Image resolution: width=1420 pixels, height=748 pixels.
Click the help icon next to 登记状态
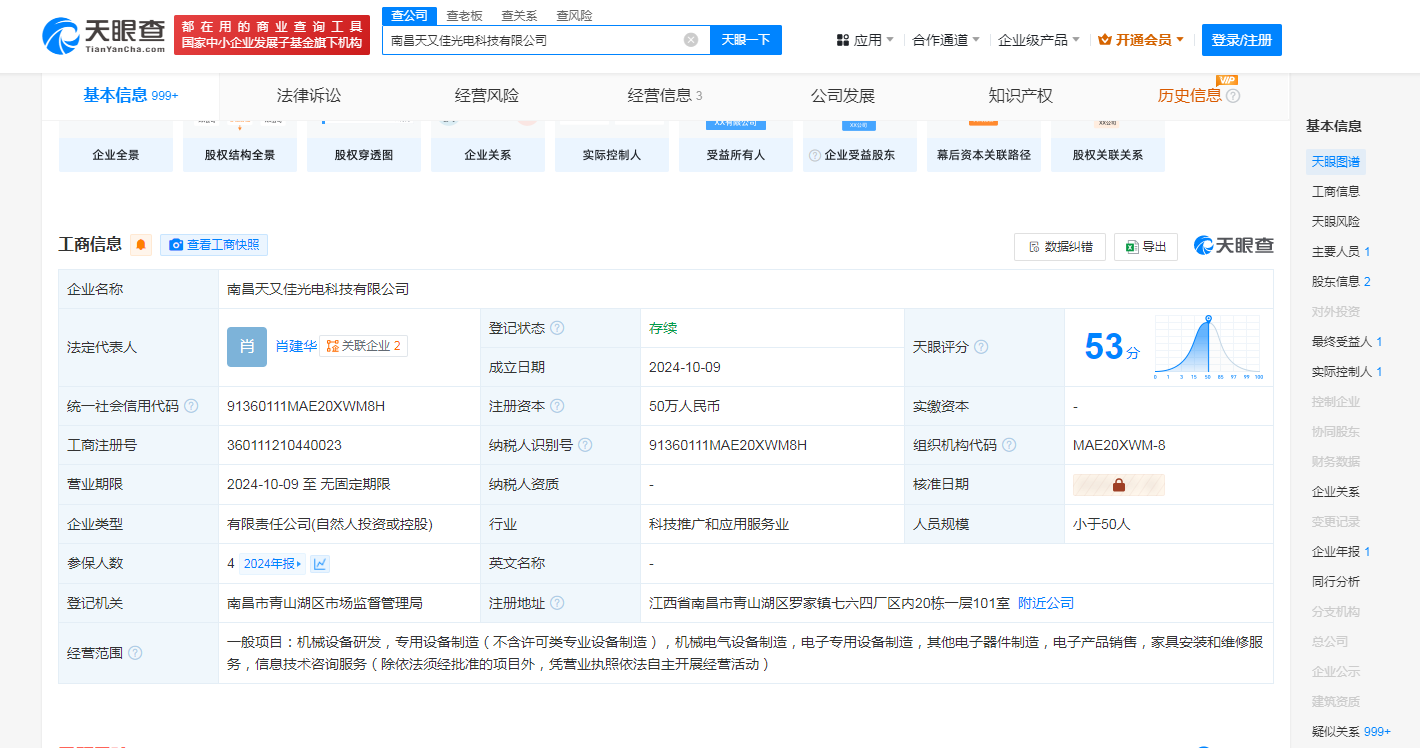tap(557, 328)
